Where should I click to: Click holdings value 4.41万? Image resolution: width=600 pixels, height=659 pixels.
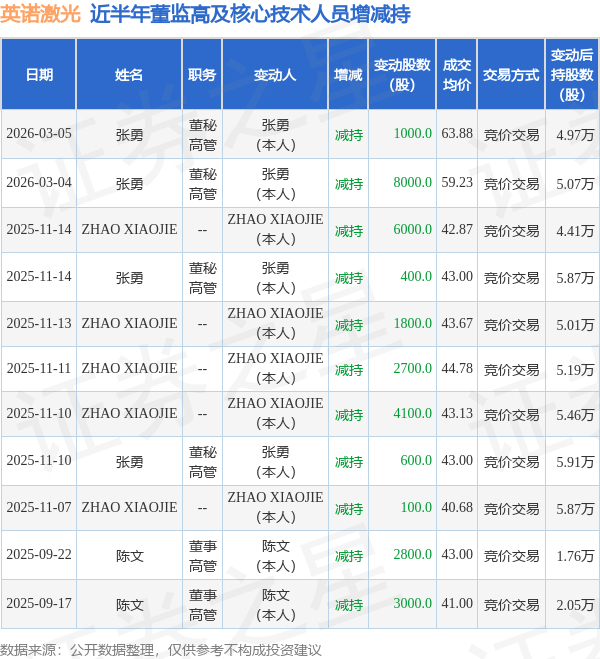click(575, 231)
